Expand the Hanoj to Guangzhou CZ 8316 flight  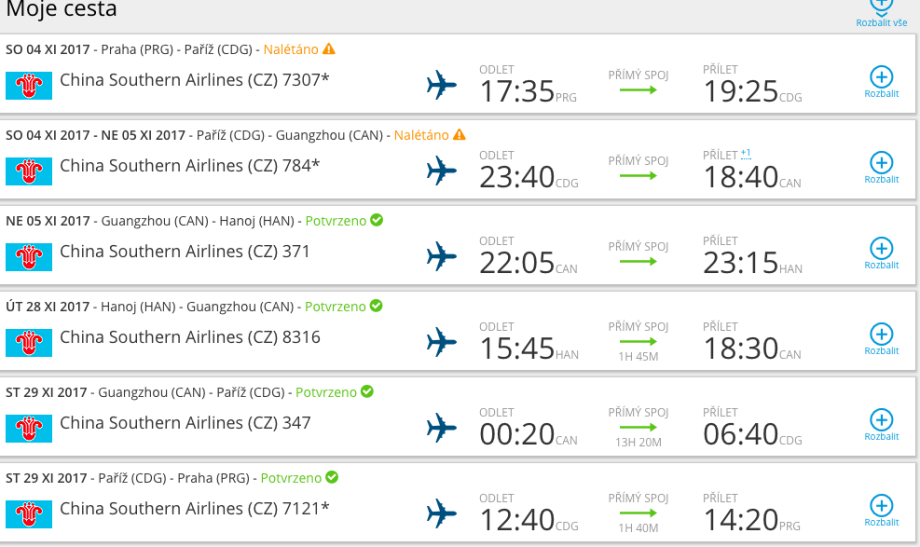881,338
